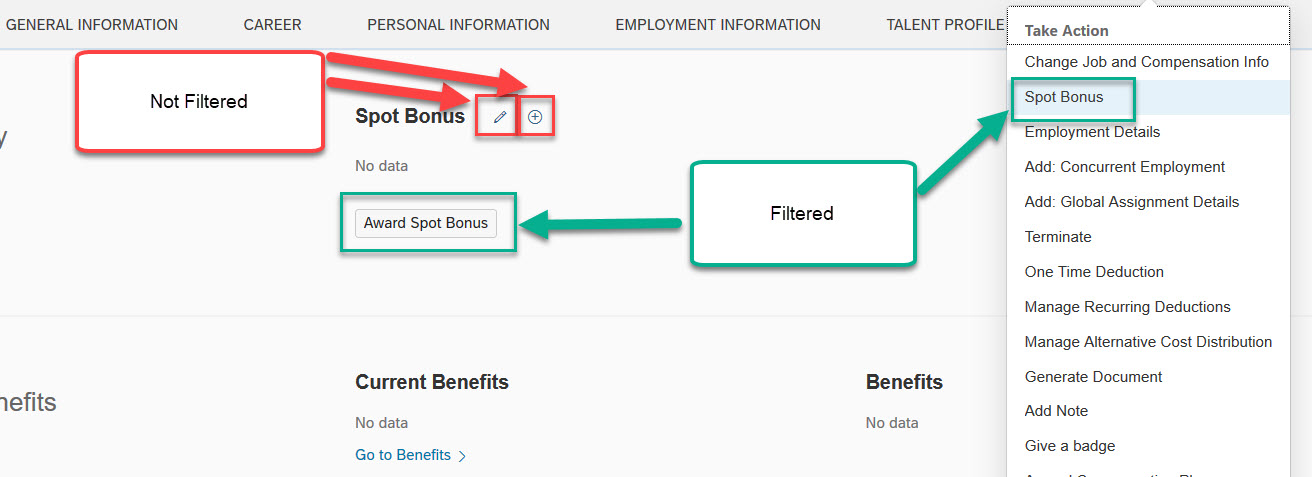The height and width of the screenshot is (477, 1312).
Task: Go to the Employment Information tab
Action: click(x=718, y=25)
